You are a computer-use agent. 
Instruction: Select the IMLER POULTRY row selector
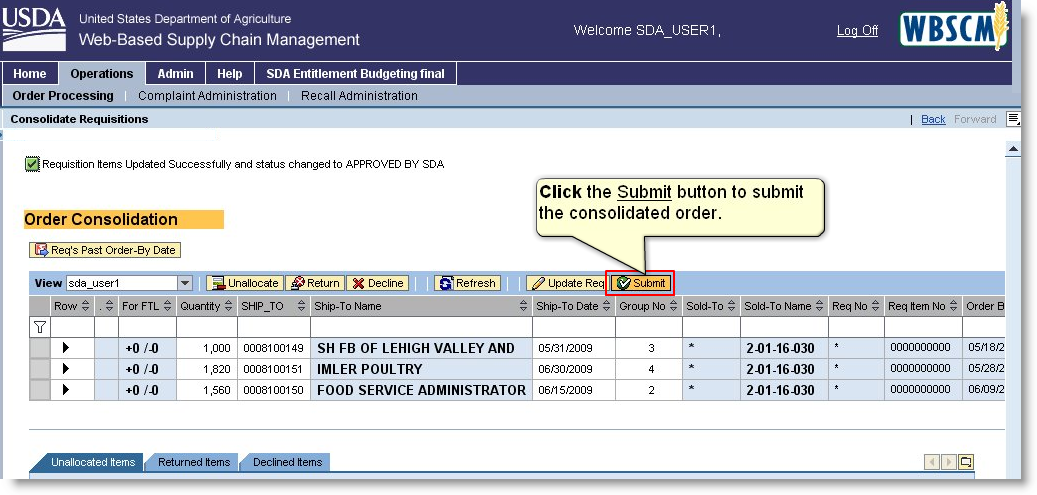[x=40, y=369]
